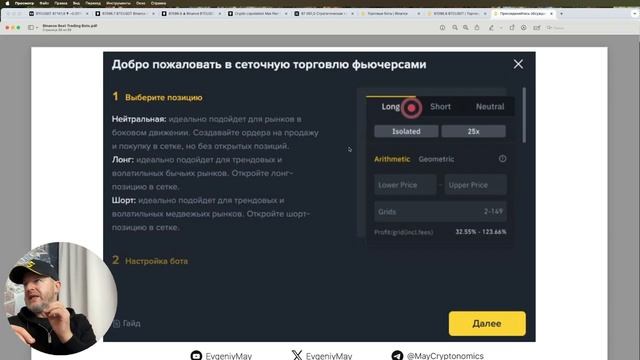
Task: Close the grid trading welcome dialog
Action: pos(518,64)
